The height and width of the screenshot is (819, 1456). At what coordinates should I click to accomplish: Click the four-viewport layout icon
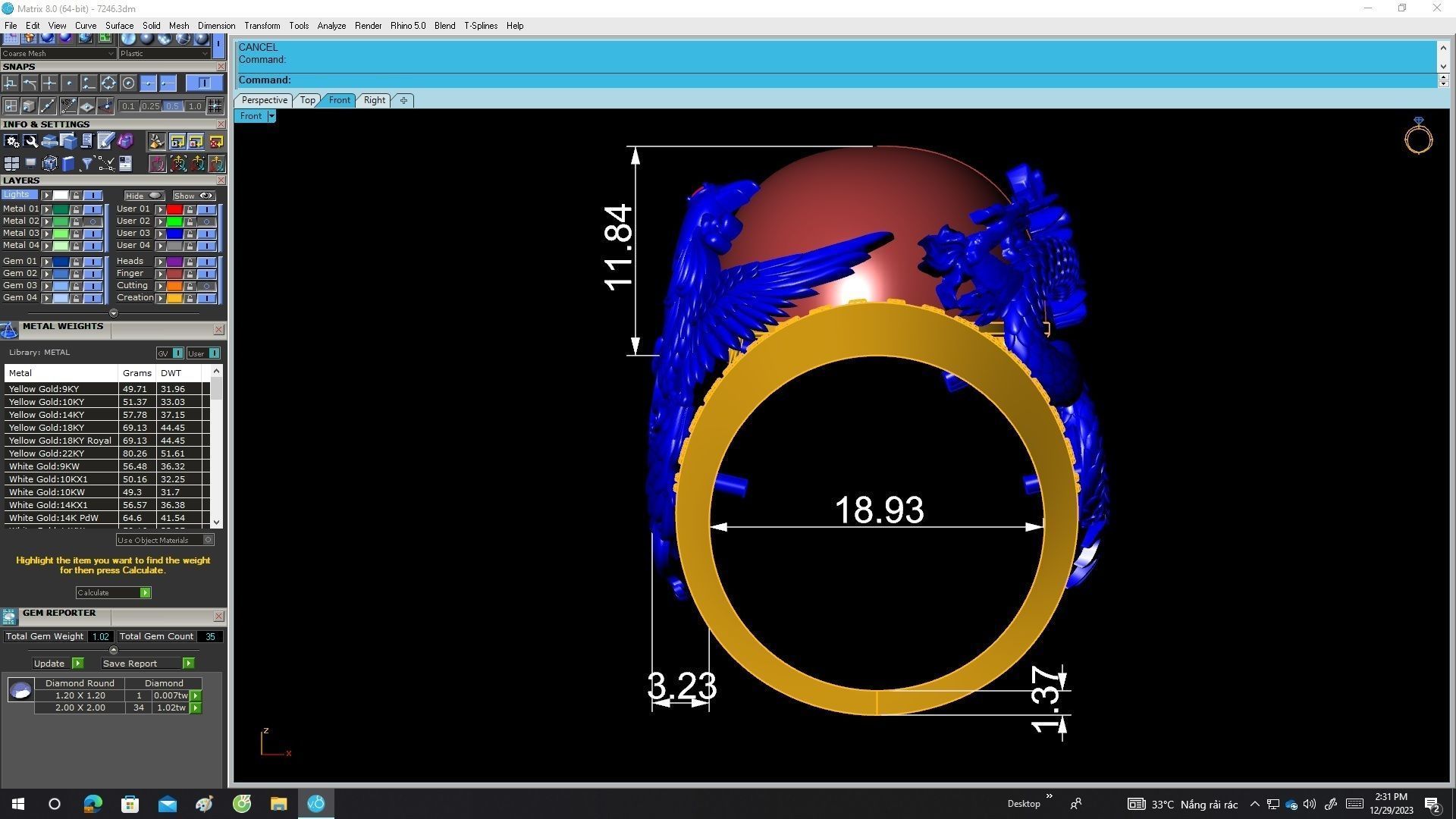(x=11, y=164)
